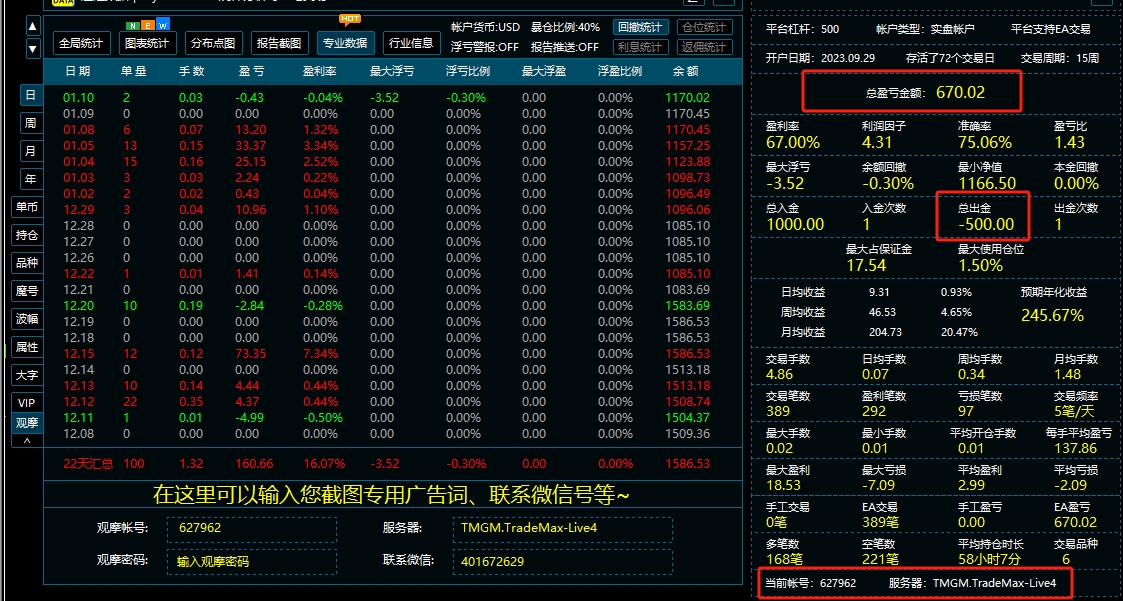
Task: Click the 盈利率 value 67.00%
Action: (x=793, y=142)
